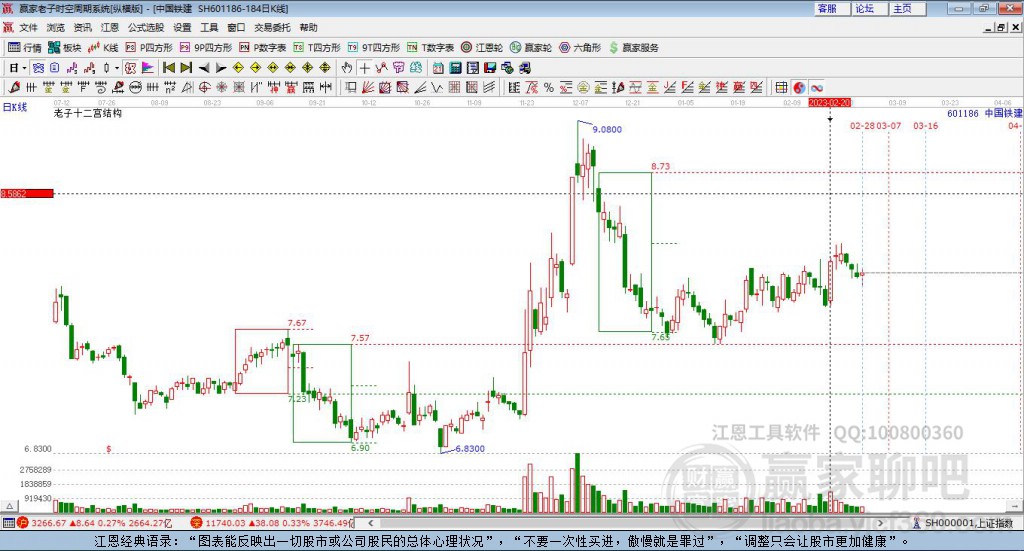
Task: Click the circle crosshair drawing tool
Action: (204, 87)
